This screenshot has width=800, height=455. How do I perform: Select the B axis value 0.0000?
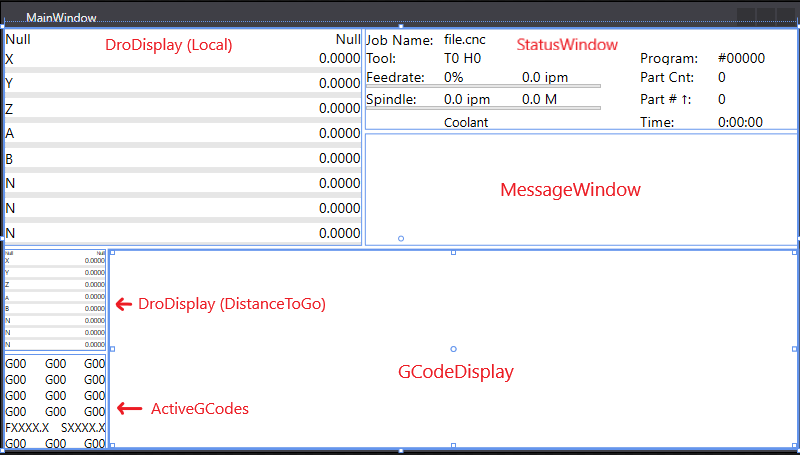339,158
